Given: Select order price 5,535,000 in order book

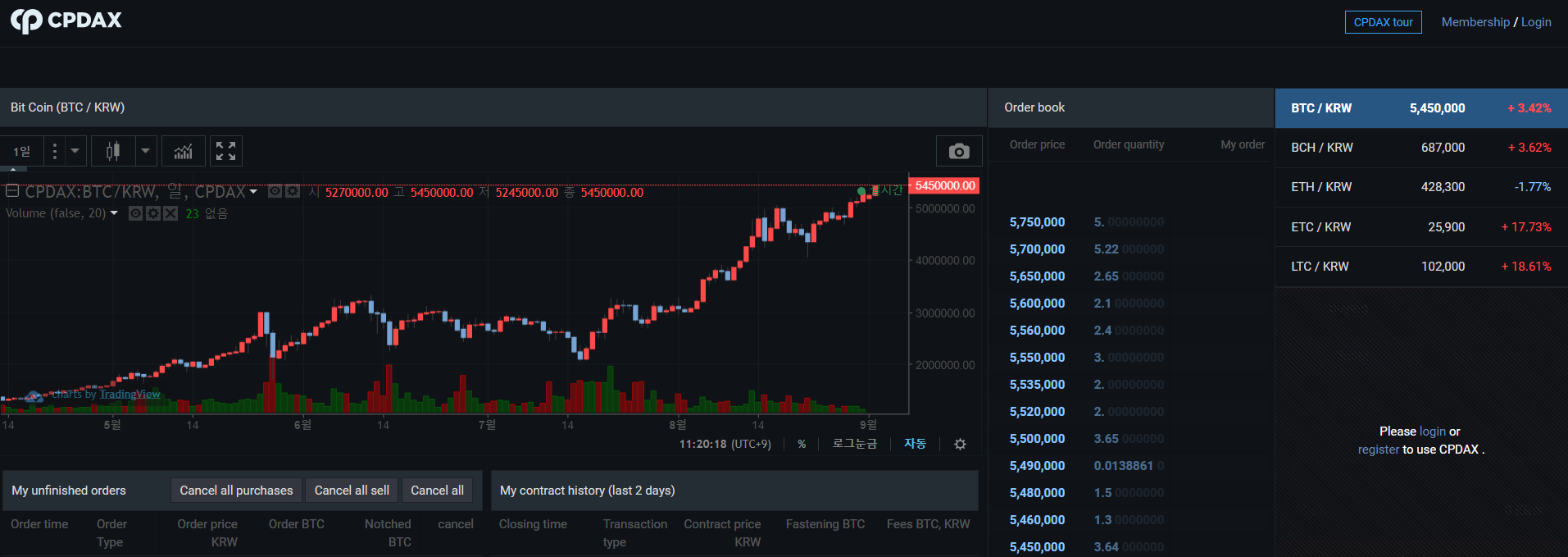Looking at the screenshot, I should click(x=1037, y=385).
